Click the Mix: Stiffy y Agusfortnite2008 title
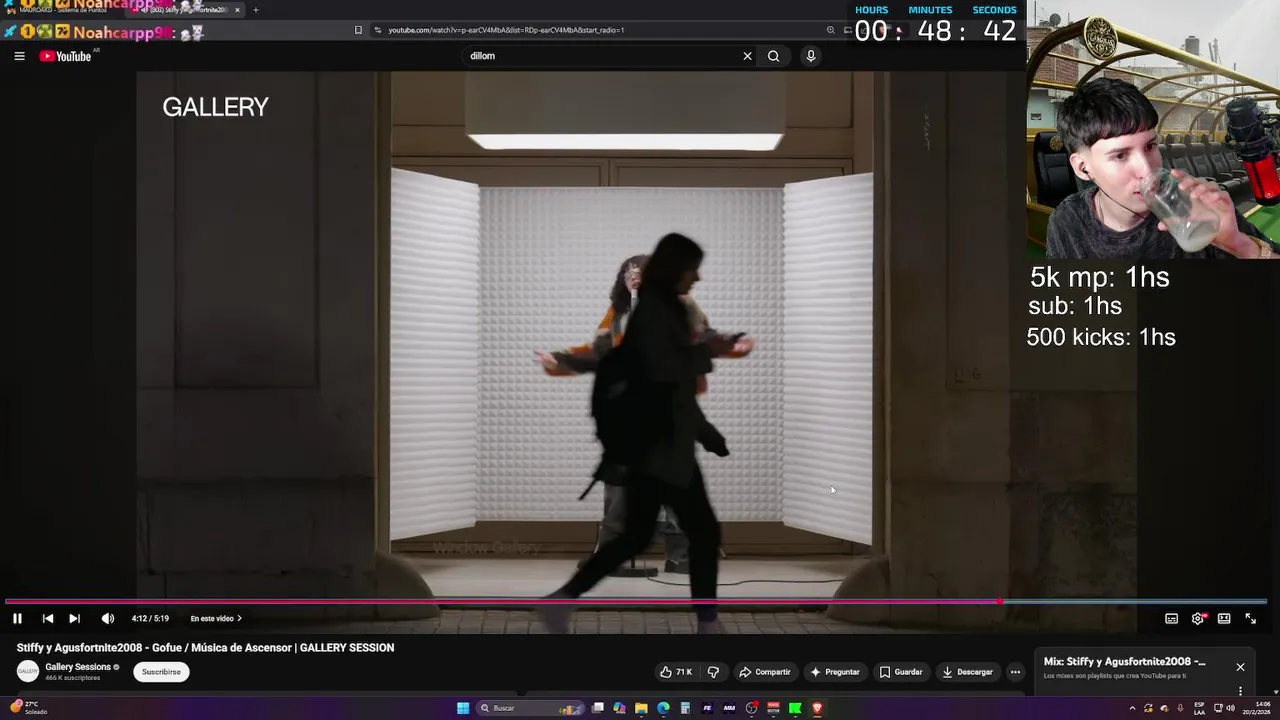This screenshot has height=720, width=1280. [1124, 662]
